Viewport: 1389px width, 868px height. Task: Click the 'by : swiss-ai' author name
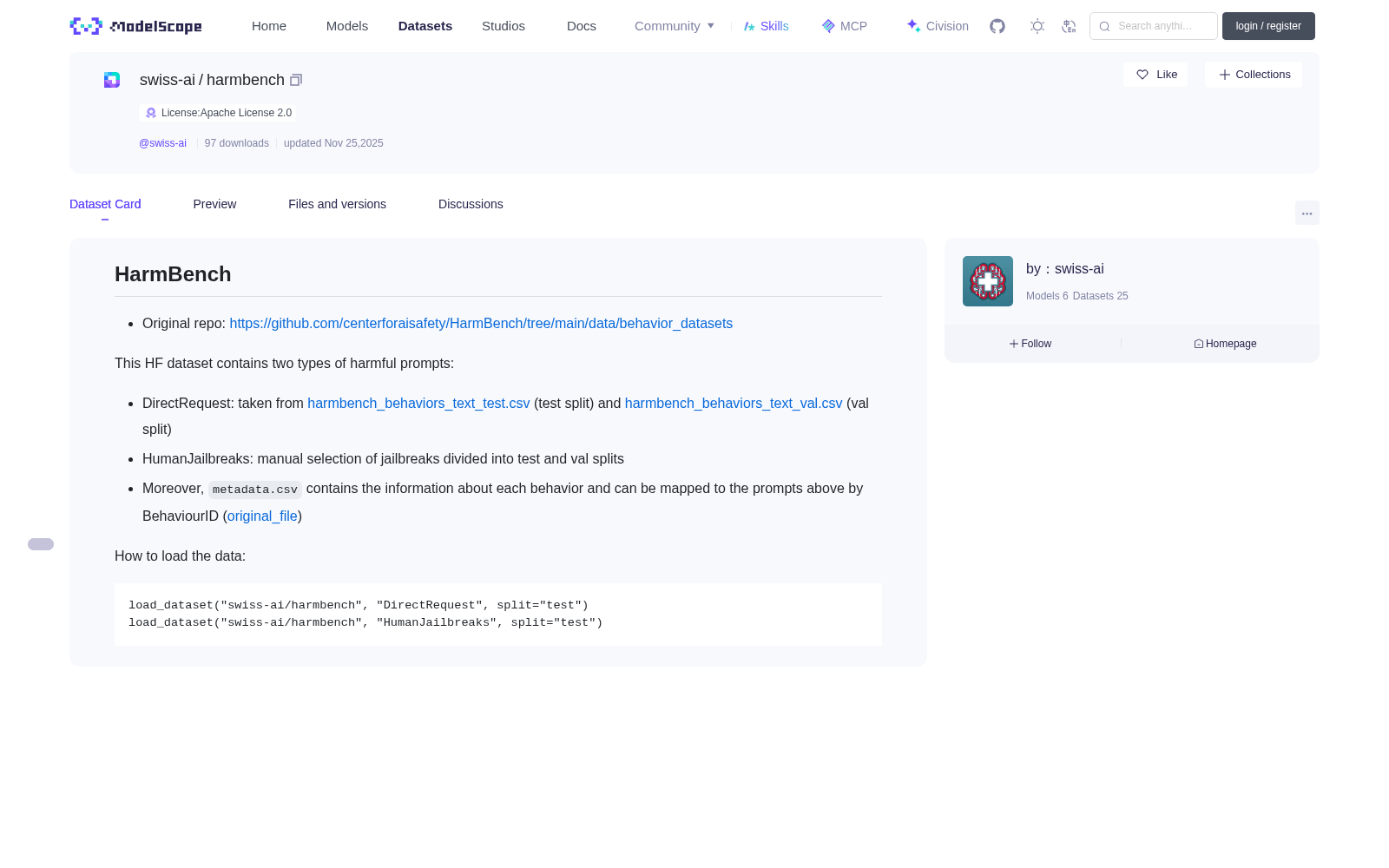tap(1065, 269)
